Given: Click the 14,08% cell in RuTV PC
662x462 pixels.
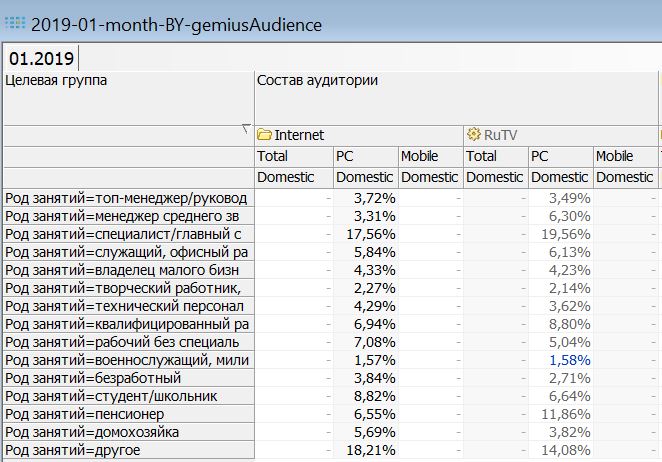Looking at the screenshot, I should point(567,450).
